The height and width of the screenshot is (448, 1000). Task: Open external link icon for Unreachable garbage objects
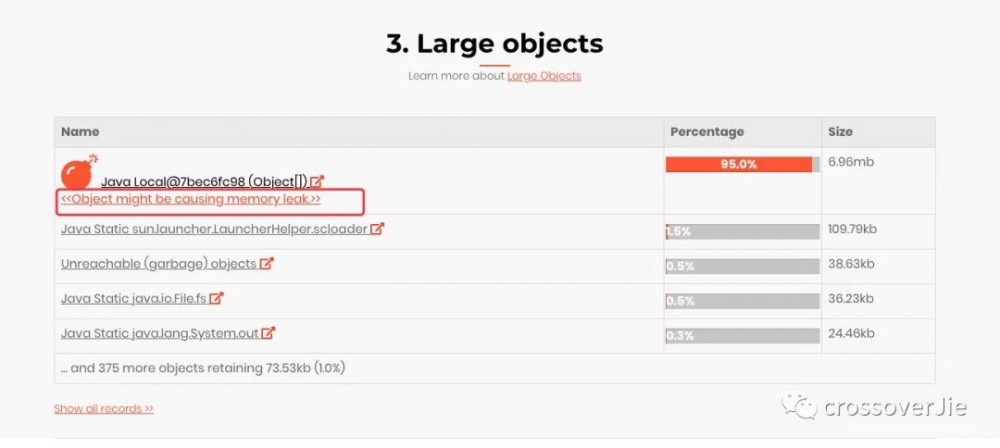click(267, 264)
